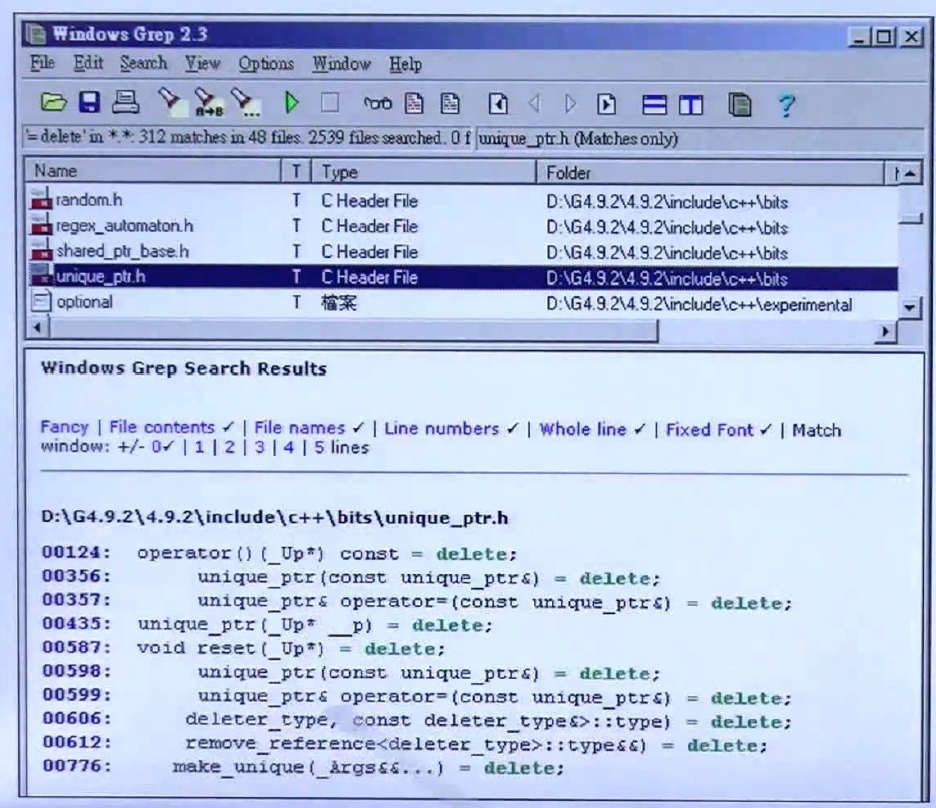Open the Search menu

[143, 63]
